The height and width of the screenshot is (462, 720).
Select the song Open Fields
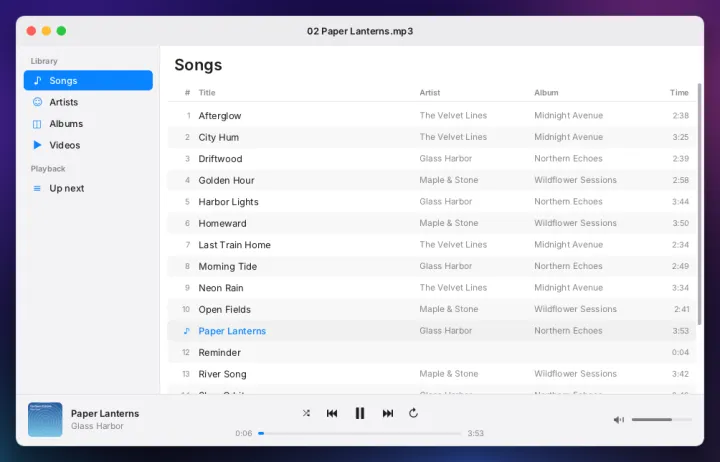pyautogui.click(x=432, y=310)
